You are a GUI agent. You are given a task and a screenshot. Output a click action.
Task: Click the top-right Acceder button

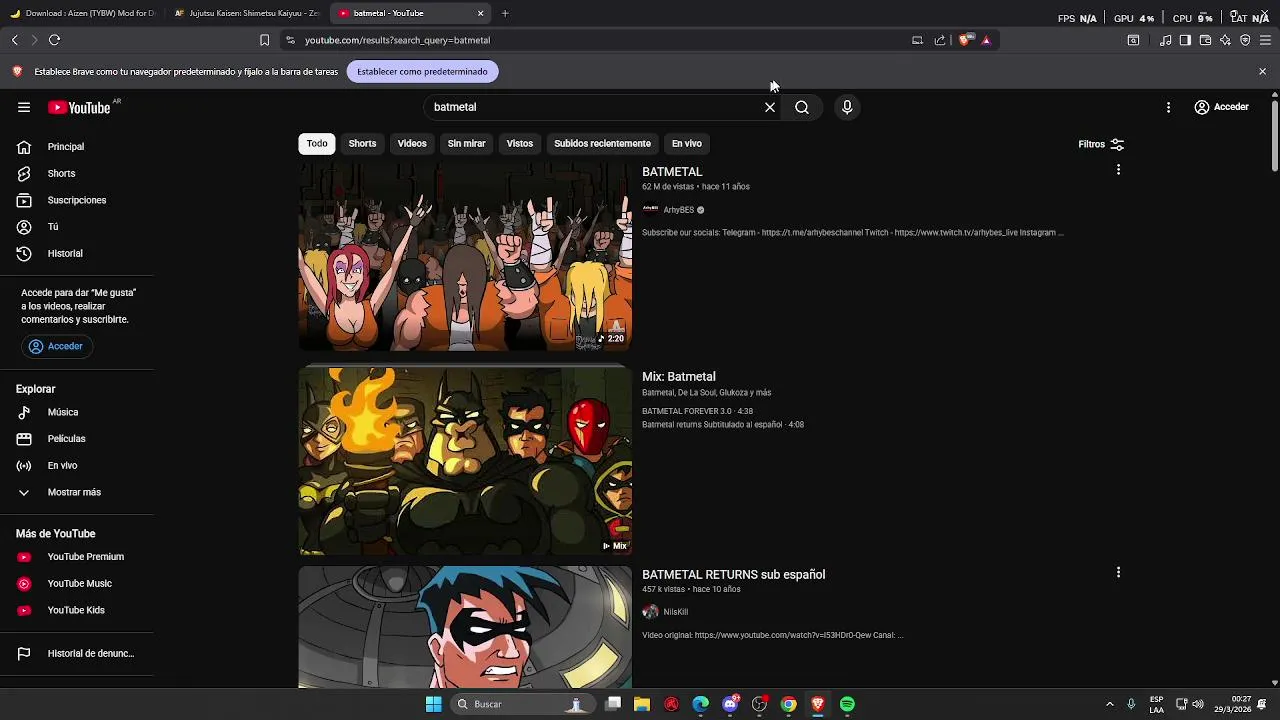coord(1221,107)
